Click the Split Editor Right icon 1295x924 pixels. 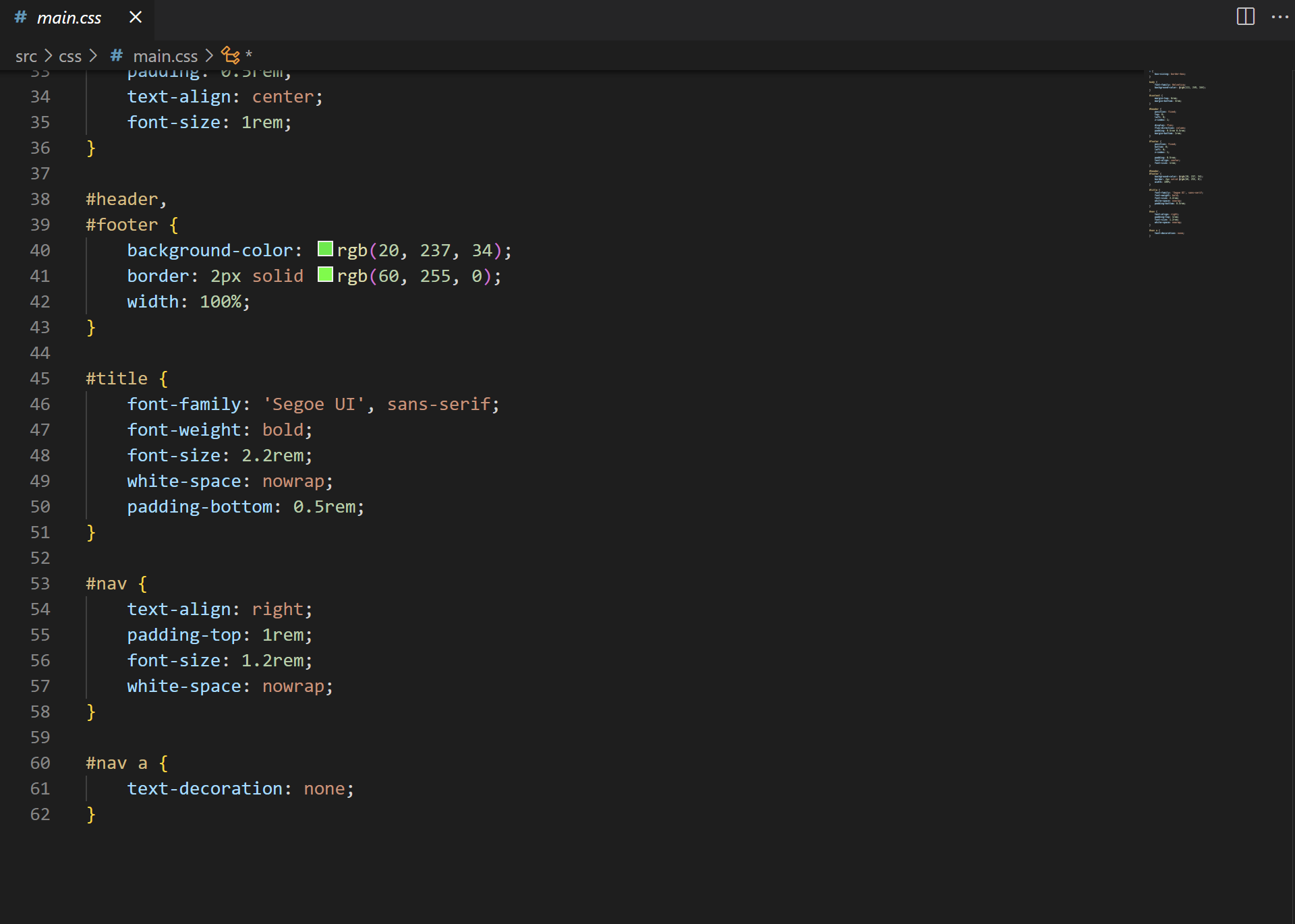(x=1245, y=17)
